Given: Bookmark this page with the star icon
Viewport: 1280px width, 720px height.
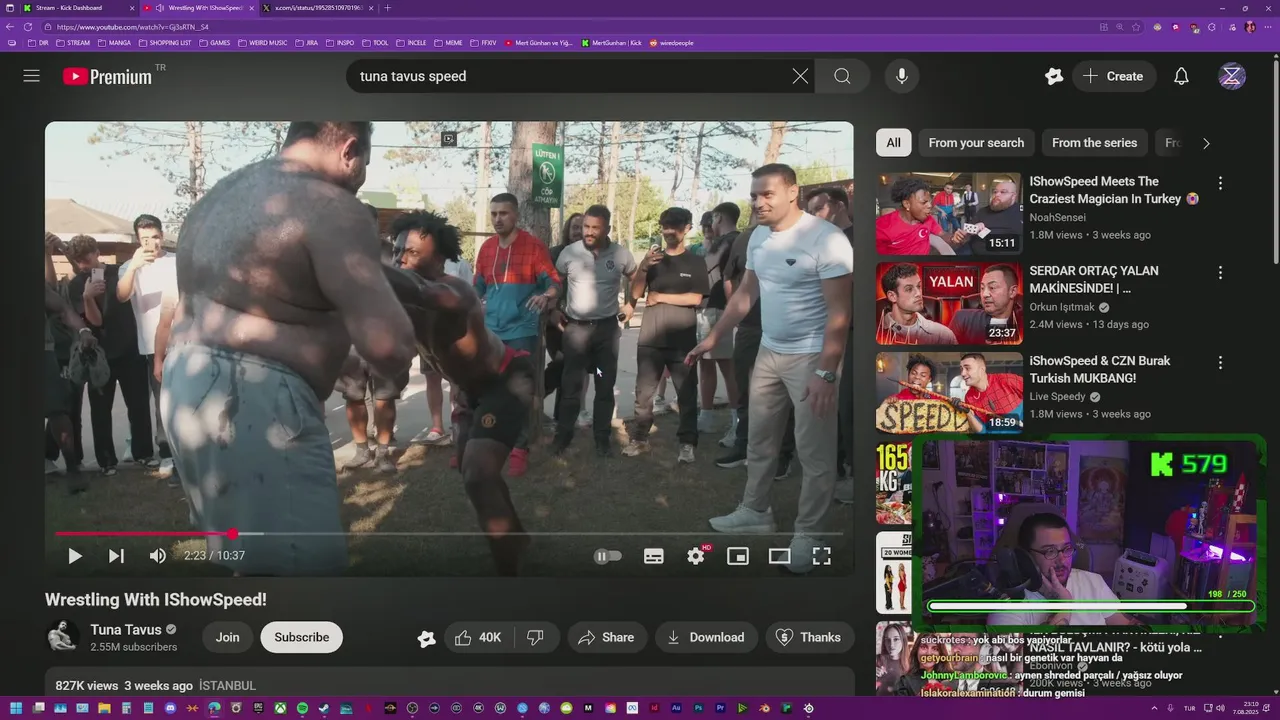Looking at the screenshot, I should pyautogui.click(x=1136, y=27).
